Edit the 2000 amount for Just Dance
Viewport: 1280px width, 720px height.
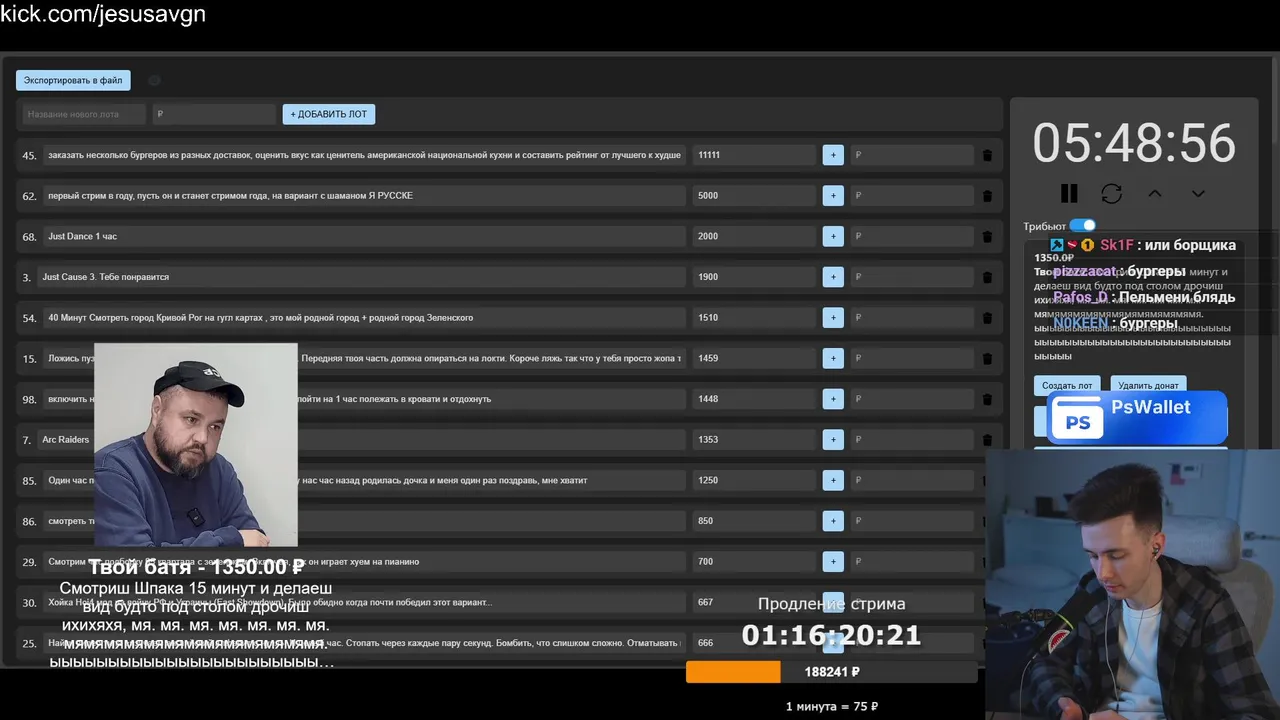coord(754,236)
